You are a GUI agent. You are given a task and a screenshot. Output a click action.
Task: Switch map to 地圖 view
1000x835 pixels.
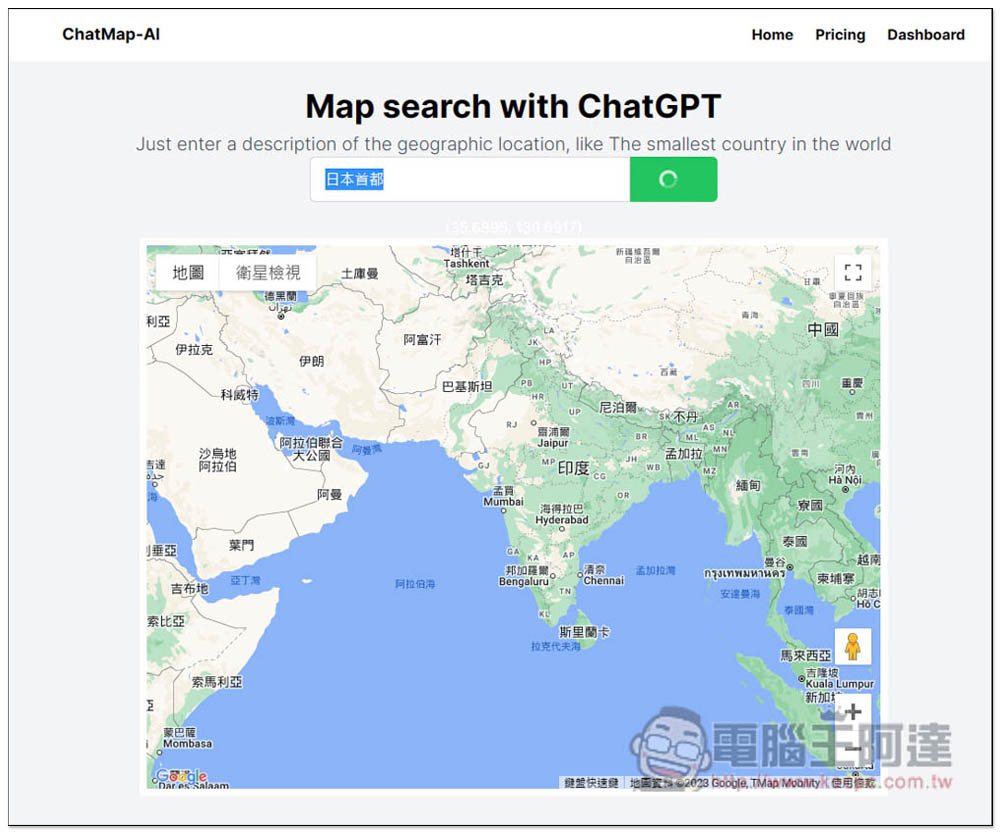[x=188, y=273]
